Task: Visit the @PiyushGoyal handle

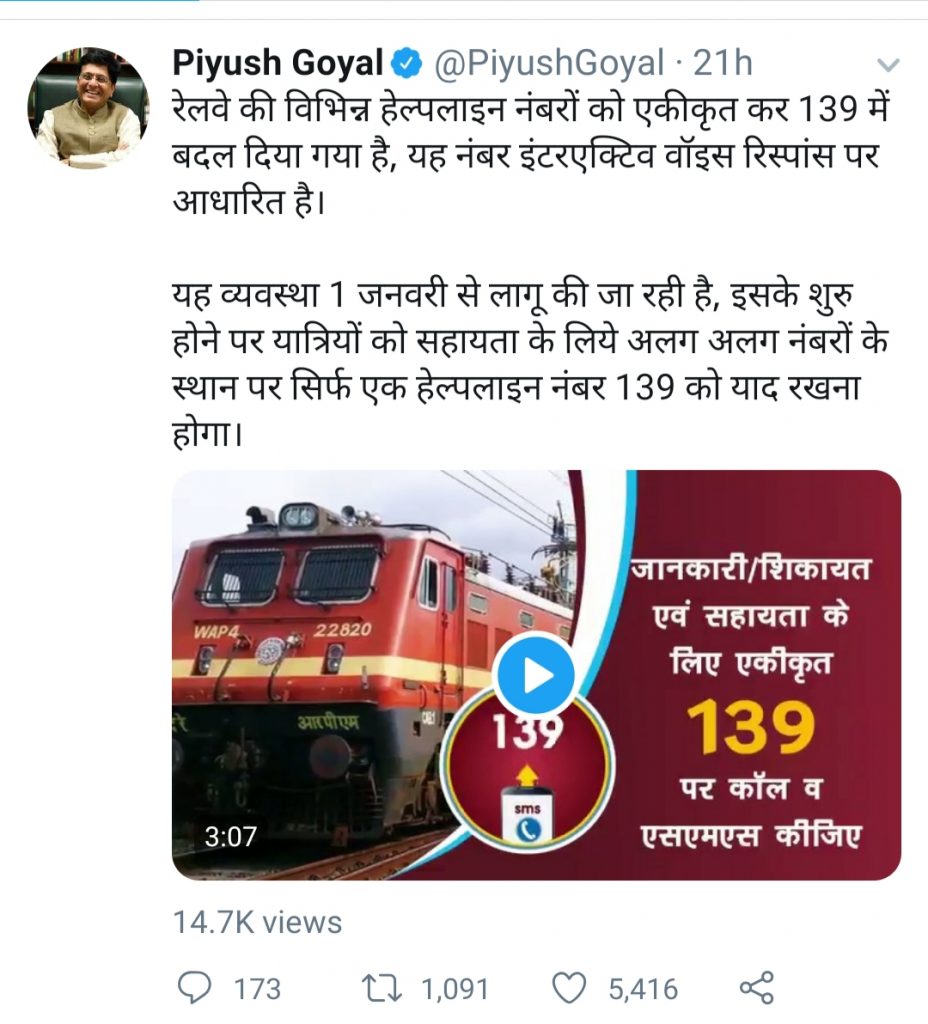Action: 549,63
